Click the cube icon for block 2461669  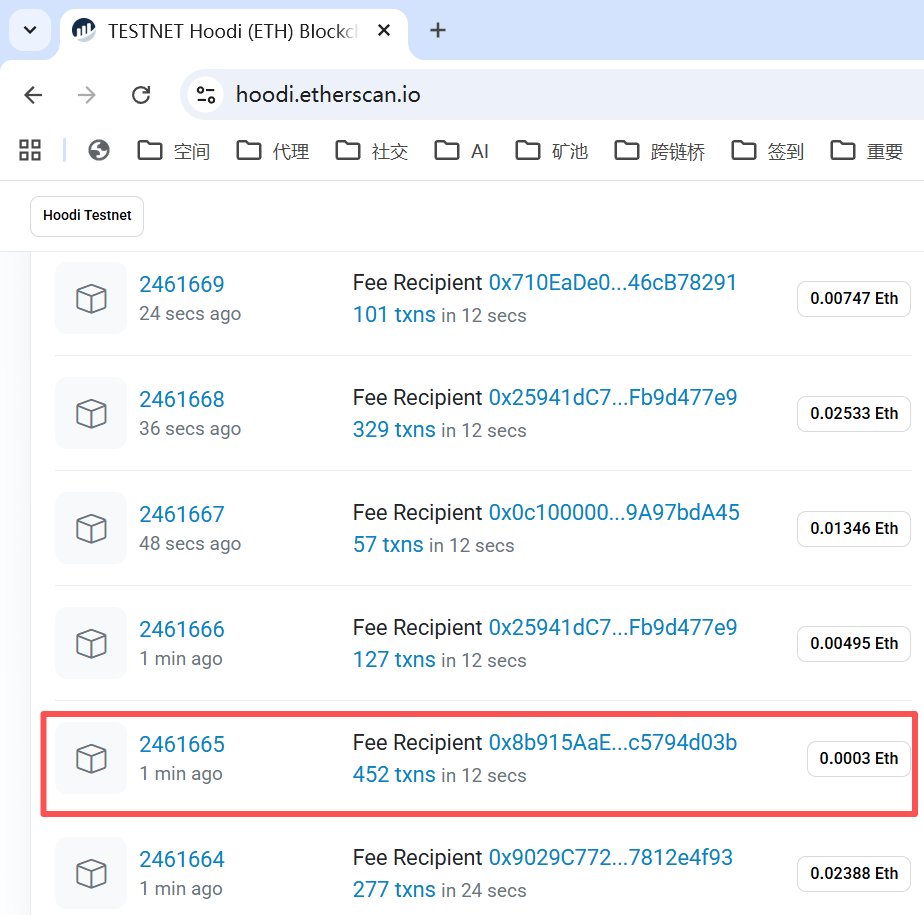tap(91, 298)
